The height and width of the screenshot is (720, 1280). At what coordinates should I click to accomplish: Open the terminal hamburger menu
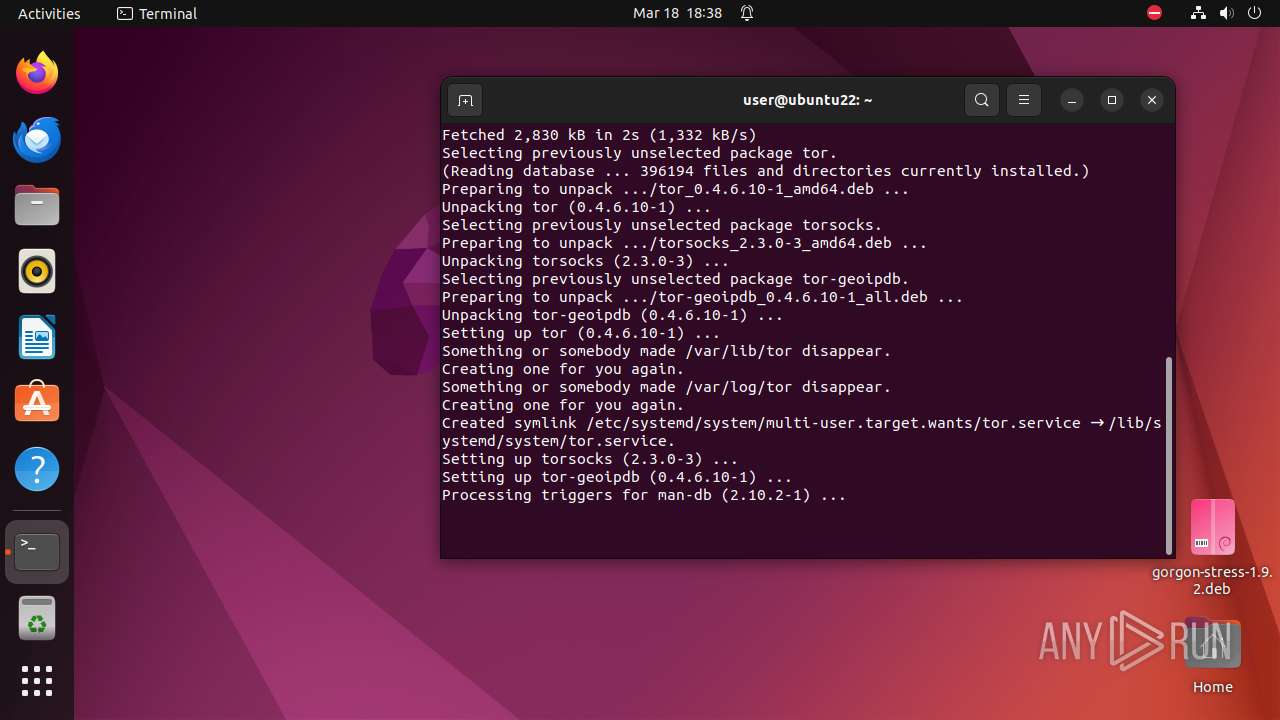click(x=1024, y=100)
